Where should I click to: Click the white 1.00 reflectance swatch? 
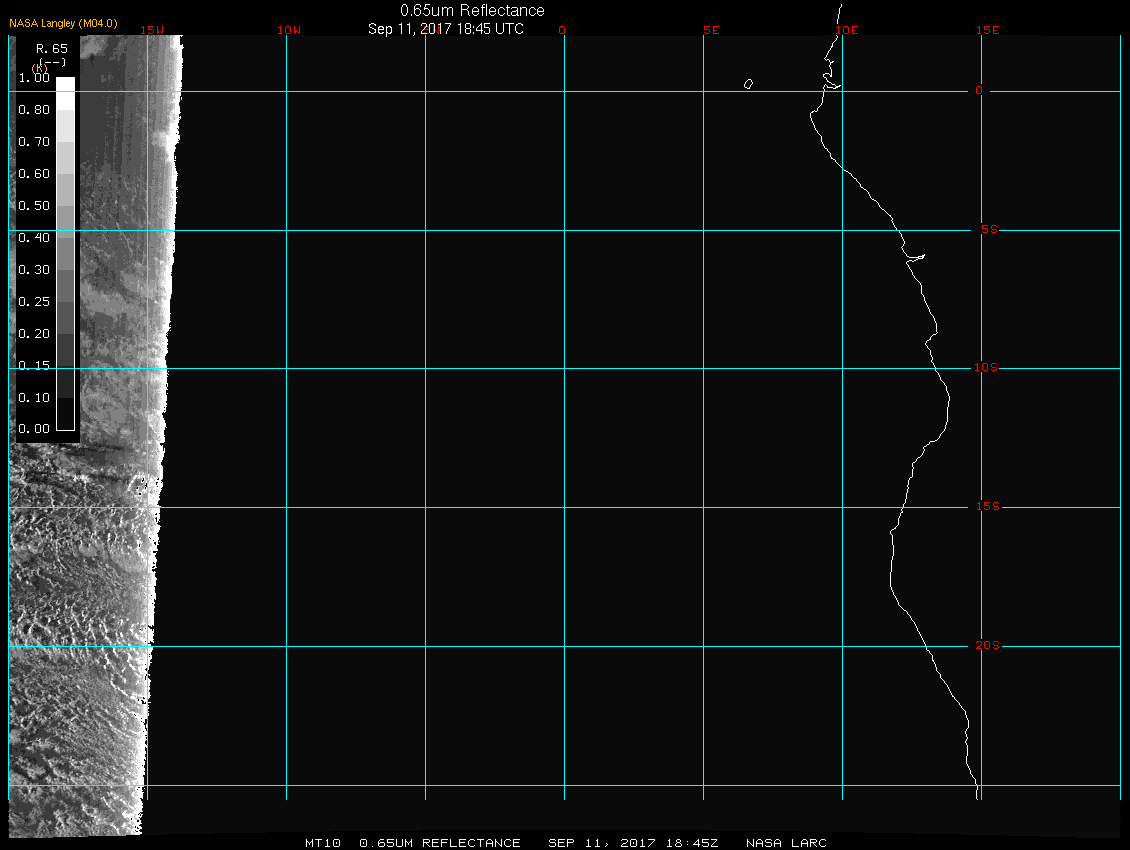pos(65,84)
